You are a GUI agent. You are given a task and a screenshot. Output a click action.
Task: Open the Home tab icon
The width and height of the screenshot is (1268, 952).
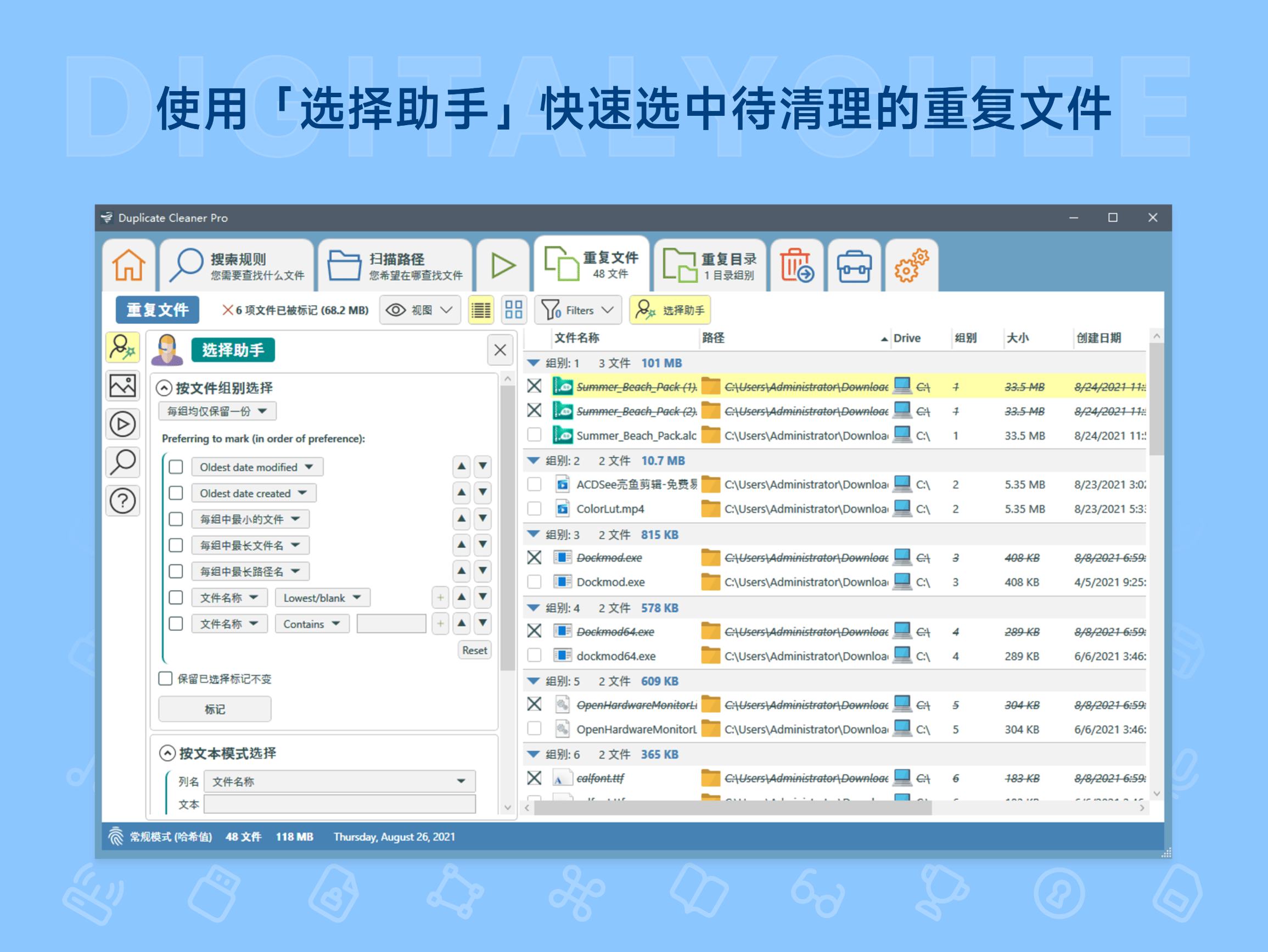click(x=128, y=265)
